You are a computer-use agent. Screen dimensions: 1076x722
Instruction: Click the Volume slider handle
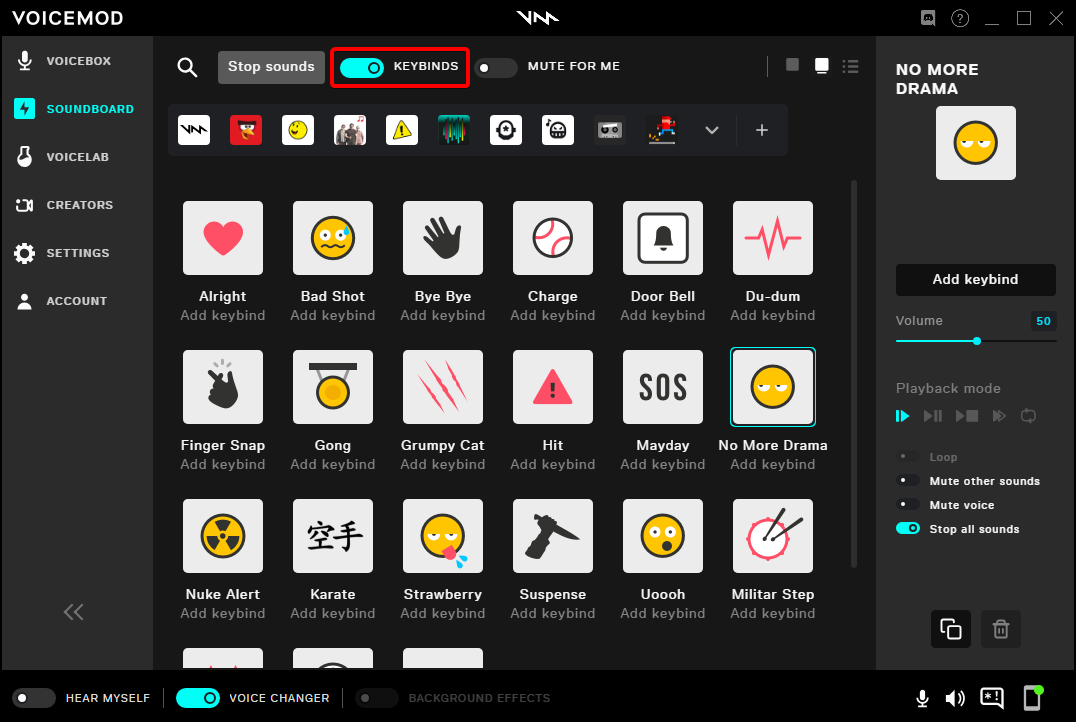[976, 341]
